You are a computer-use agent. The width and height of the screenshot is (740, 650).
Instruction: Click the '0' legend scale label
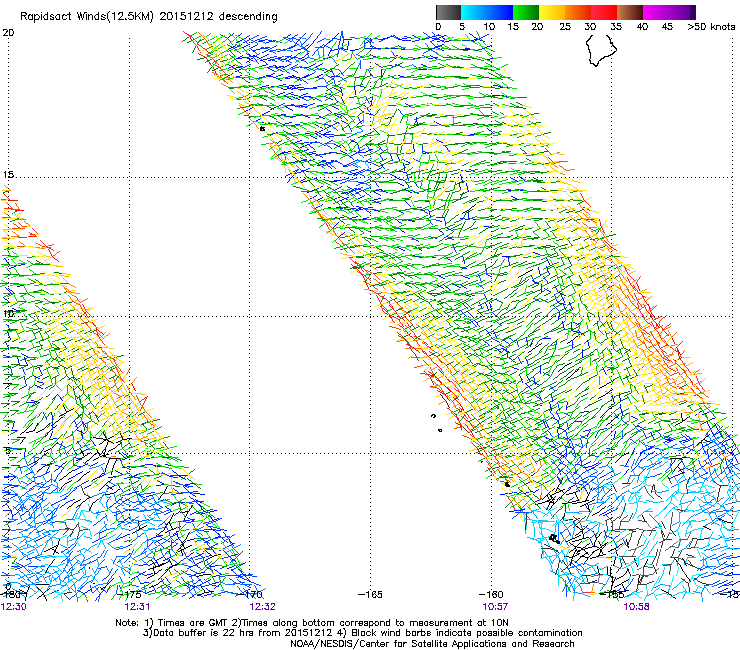438,27
